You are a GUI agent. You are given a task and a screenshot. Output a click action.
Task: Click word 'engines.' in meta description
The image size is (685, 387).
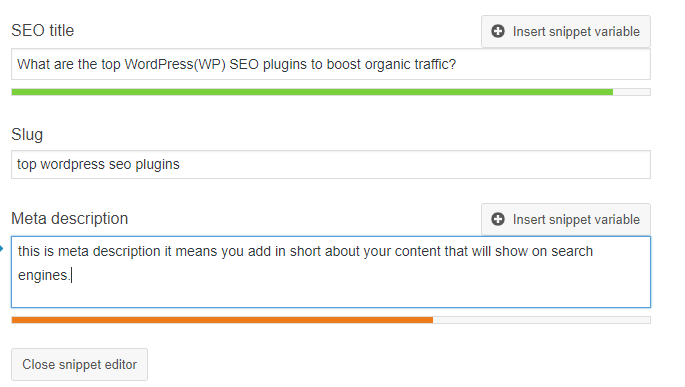[43, 275]
